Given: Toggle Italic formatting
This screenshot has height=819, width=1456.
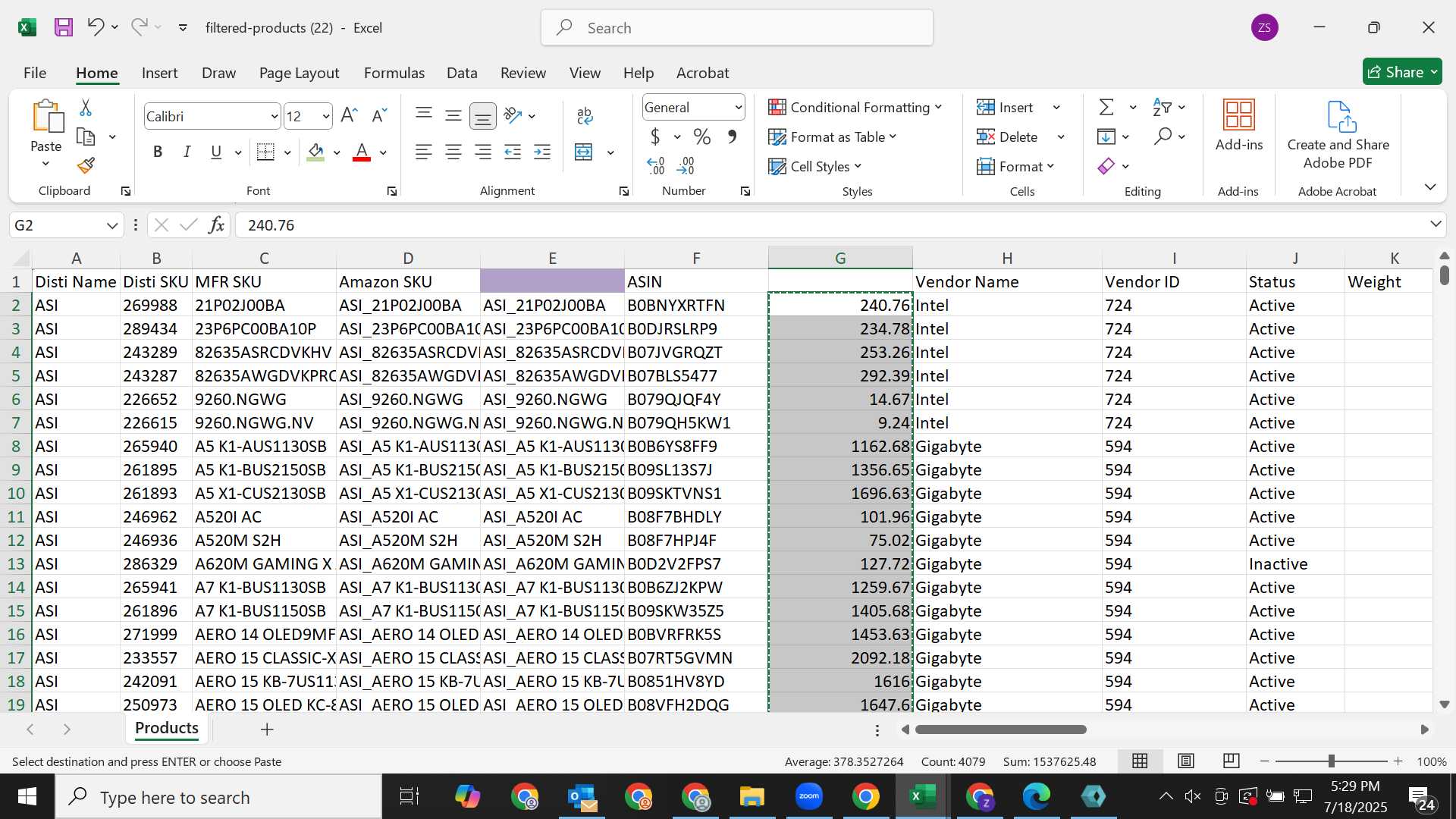Looking at the screenshot, I should [x=187, y=152].
